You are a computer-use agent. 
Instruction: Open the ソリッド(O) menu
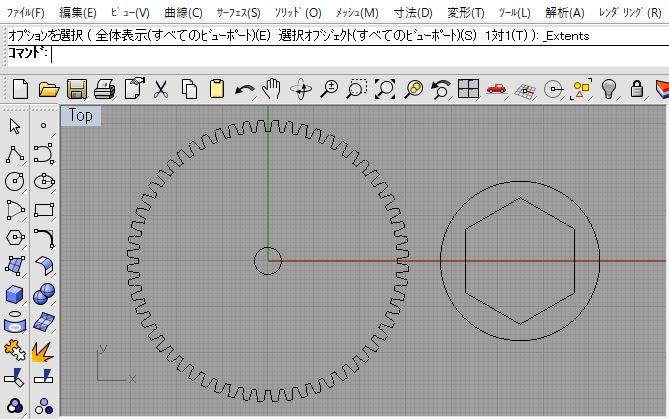coord(298,12)
